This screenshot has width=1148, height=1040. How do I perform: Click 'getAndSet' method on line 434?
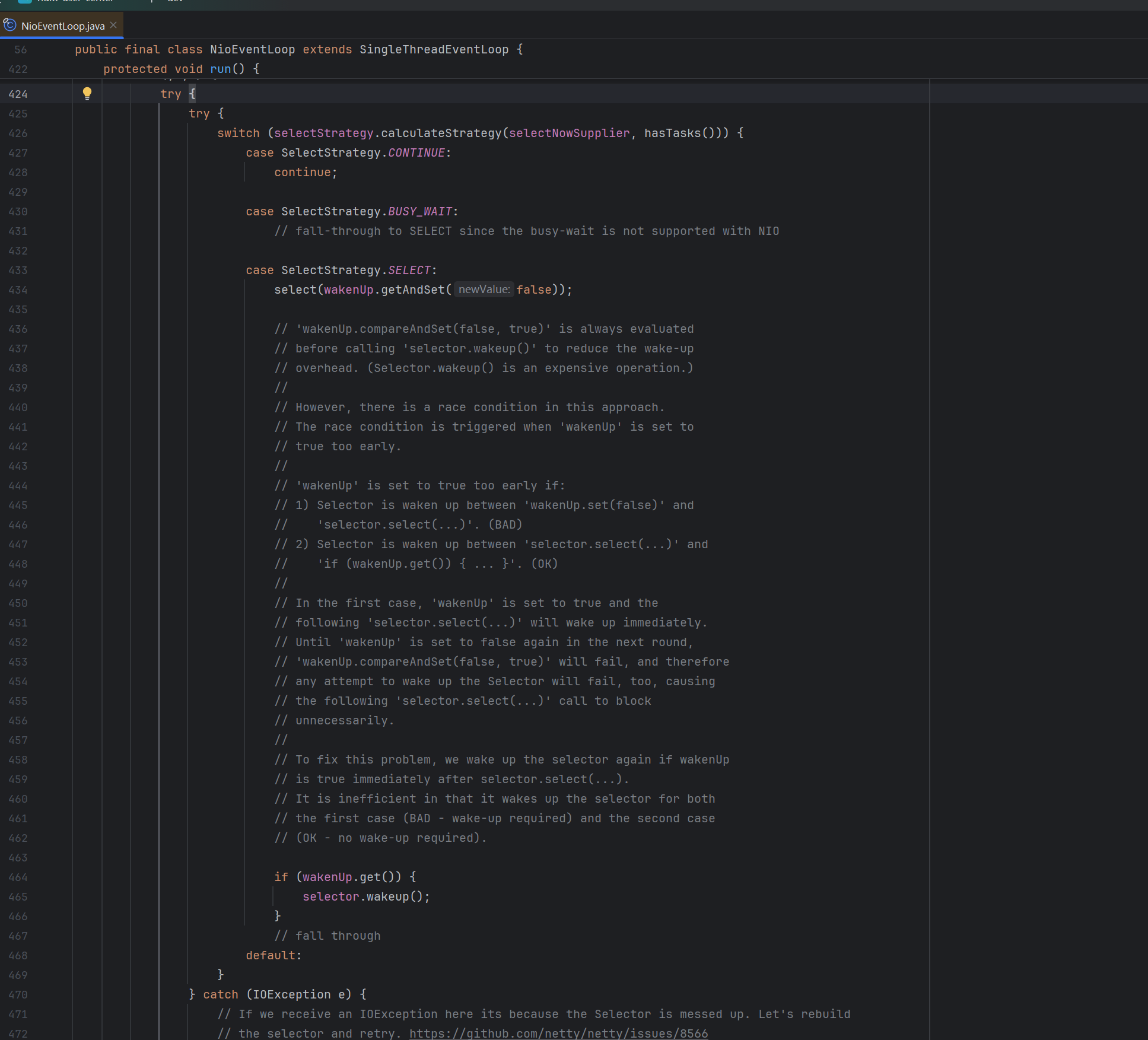[413, 290]
